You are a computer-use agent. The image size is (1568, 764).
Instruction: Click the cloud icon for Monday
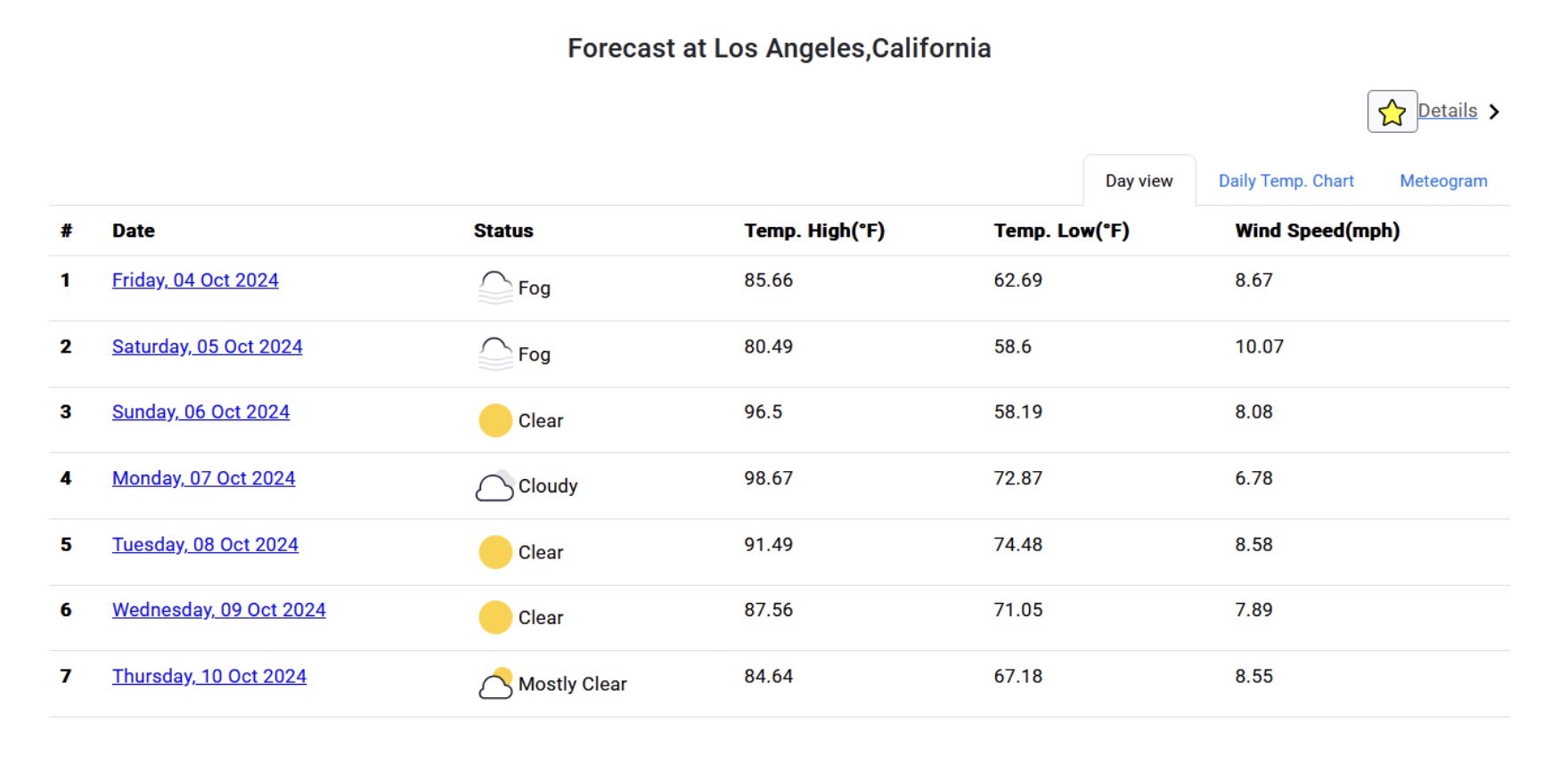pyautogui.click(x=494, y=486)
